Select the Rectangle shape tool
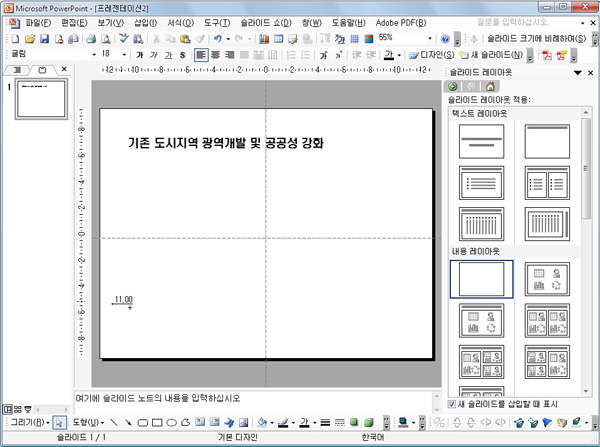 tap(157, 422)
